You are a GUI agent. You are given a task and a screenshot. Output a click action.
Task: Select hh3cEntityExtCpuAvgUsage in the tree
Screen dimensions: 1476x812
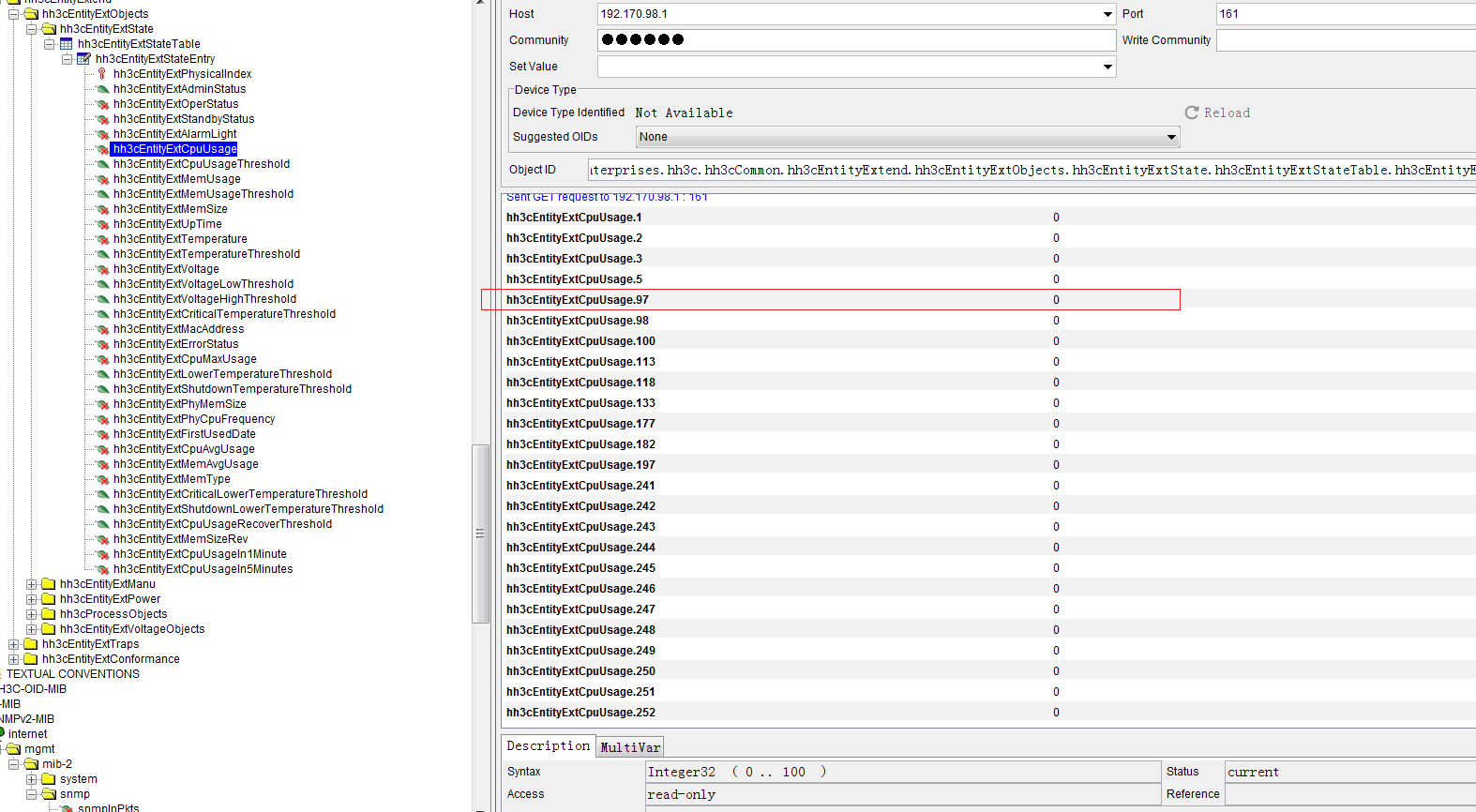[184, 449]
